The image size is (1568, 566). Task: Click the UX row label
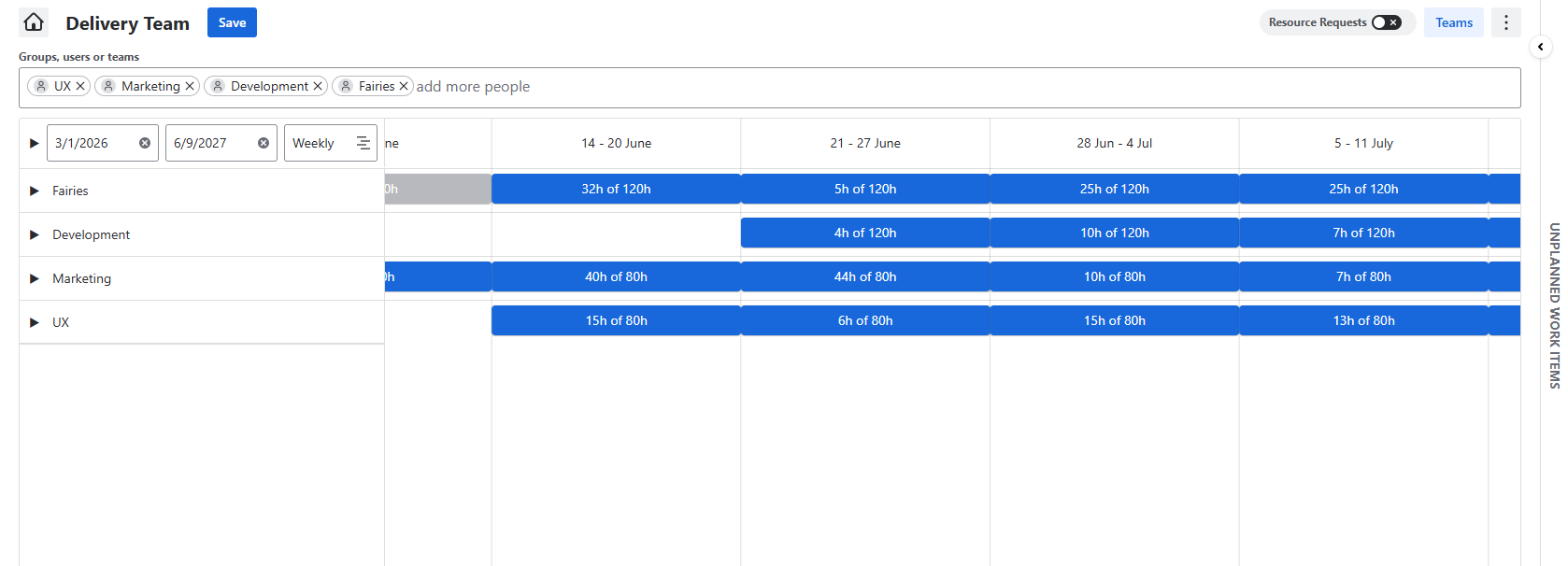pos(61,322)
